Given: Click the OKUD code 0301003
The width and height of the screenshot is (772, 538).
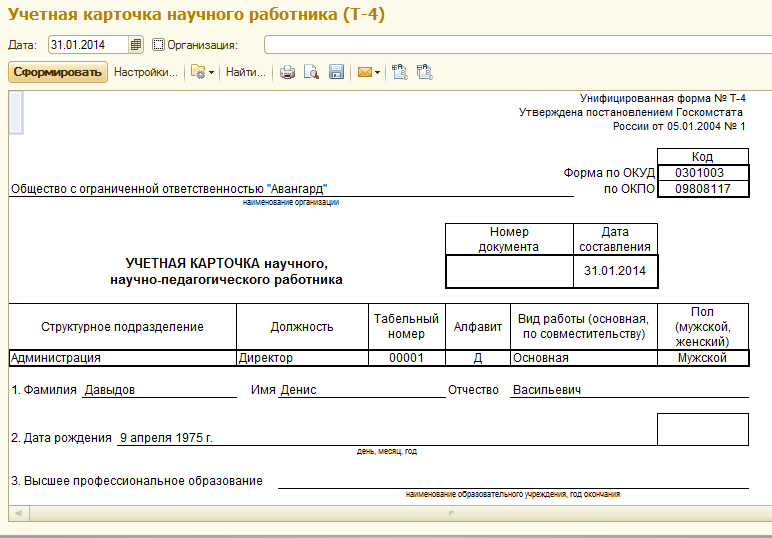Looking at the screenshot, I should point(703,173).
